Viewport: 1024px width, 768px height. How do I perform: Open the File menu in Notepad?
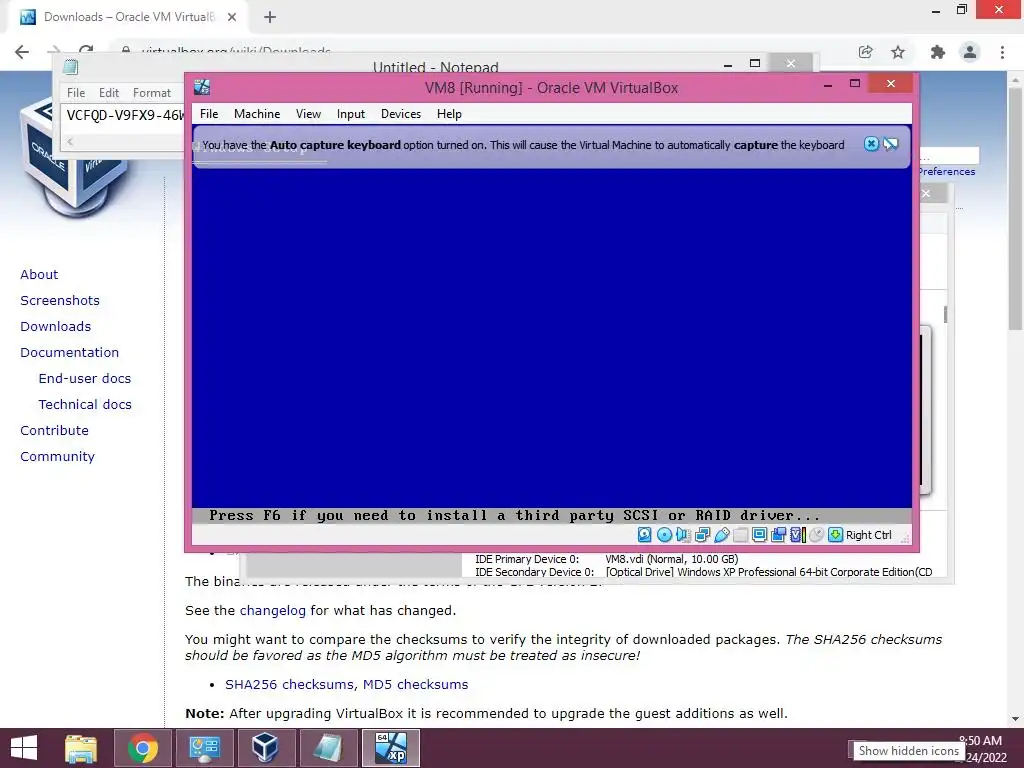(x=76, y=93)
